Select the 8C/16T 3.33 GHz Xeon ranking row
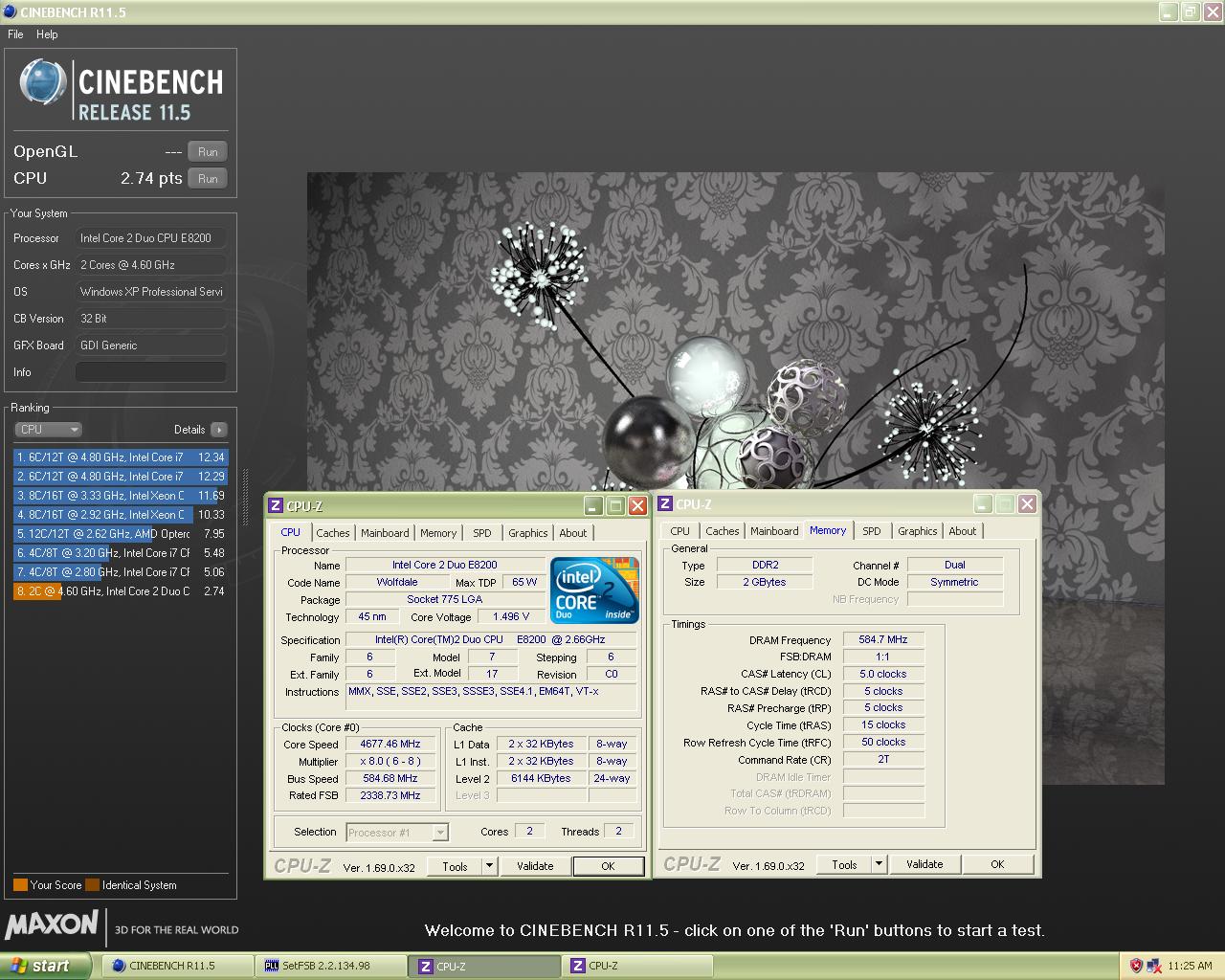This screenshot has width=1225, height=980. point(121,496)
